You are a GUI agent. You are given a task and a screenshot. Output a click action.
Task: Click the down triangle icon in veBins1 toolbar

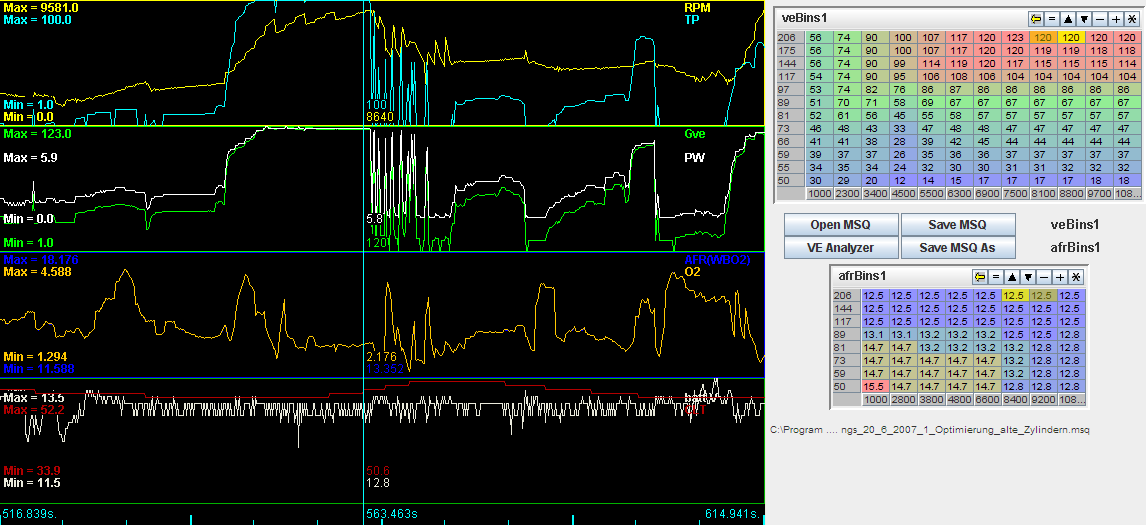tap(1084, 19)
